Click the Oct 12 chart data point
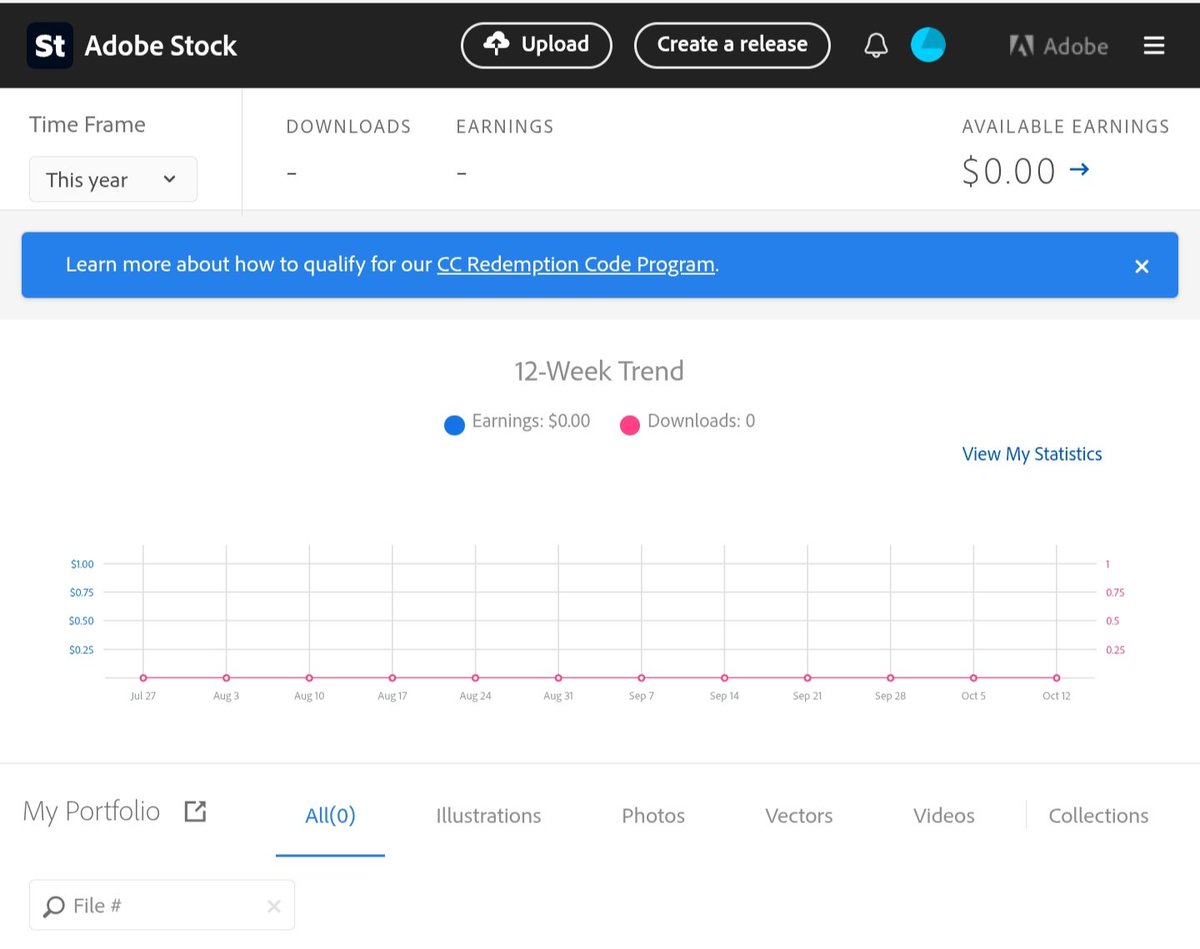 pyautogui.click(x=1056, y=678)
